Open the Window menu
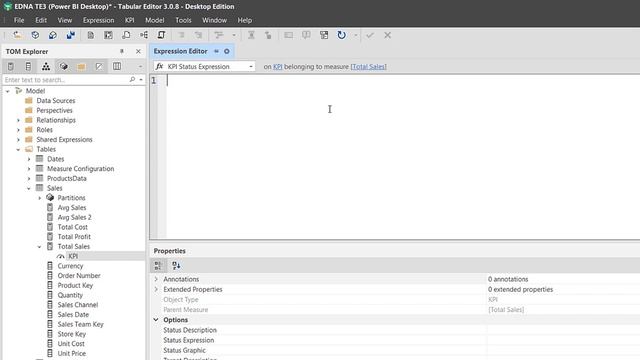Viewport: 640px width, 360px height. pos(214,20)
